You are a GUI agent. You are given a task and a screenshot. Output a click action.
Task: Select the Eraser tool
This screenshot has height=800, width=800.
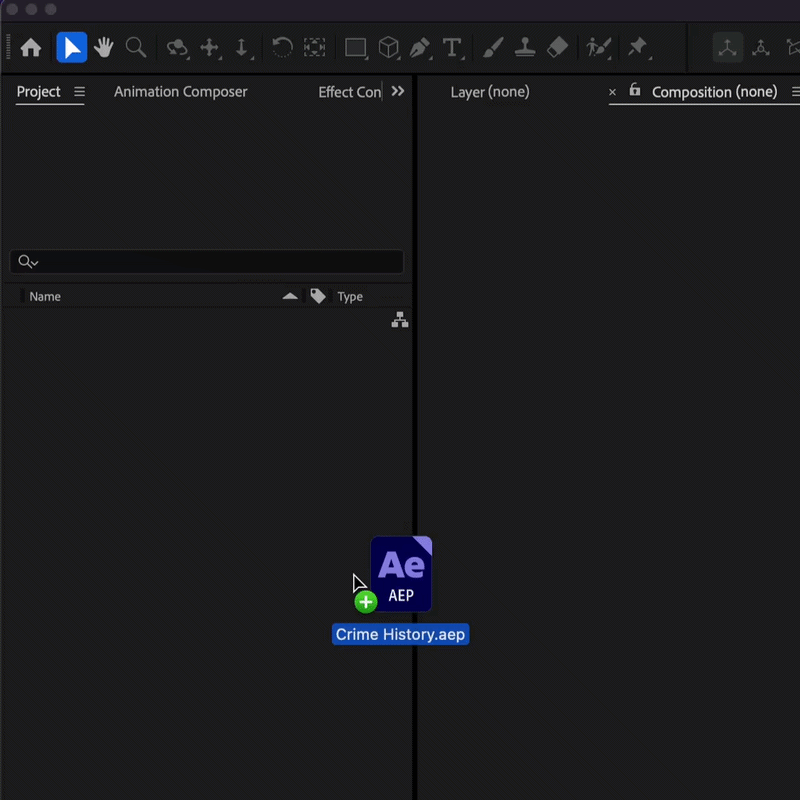click(x=557, y=48)
